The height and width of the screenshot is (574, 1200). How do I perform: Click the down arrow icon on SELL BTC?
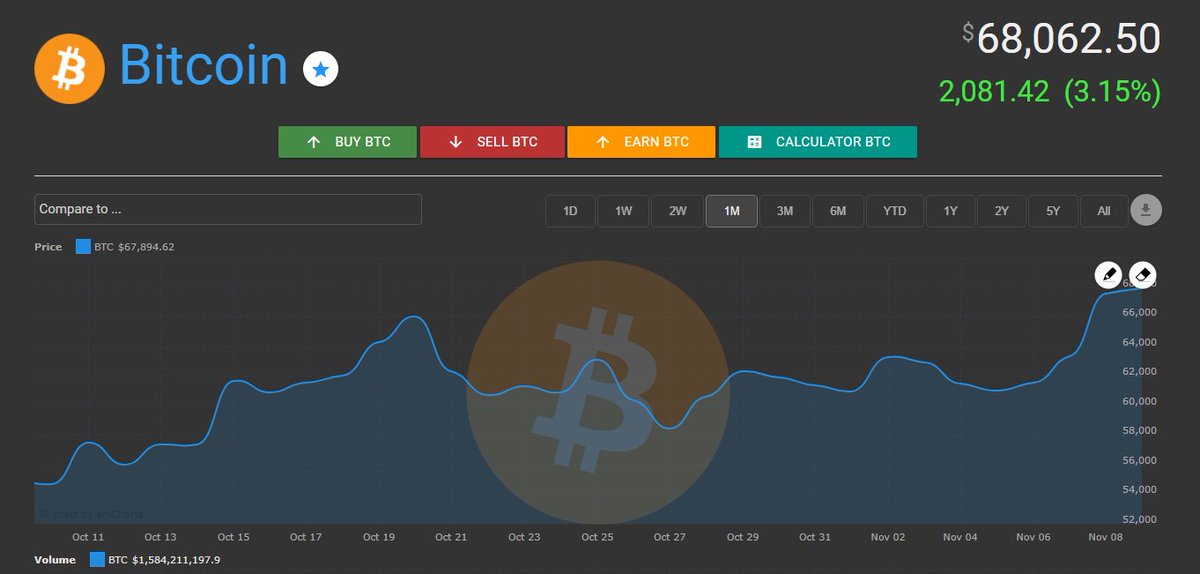point(456,142)
